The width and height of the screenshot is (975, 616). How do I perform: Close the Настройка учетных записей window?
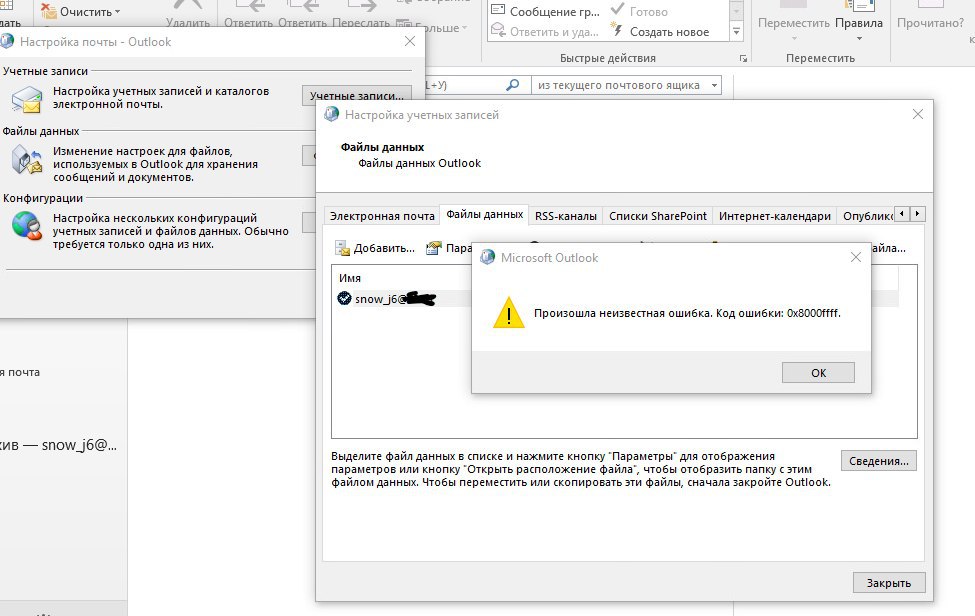[x=918, y=114]
